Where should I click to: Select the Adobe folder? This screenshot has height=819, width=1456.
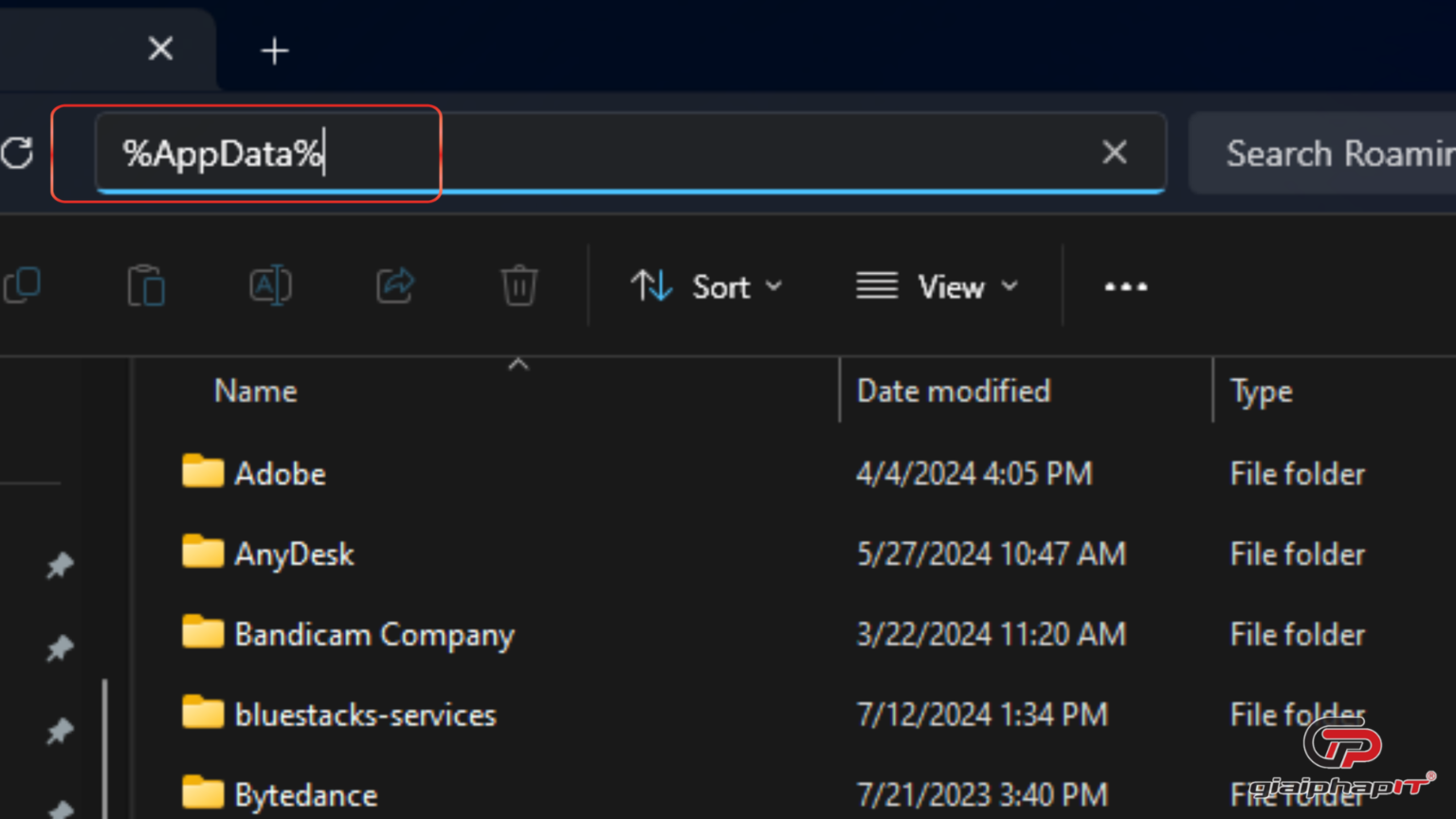(x=280, y=473)
